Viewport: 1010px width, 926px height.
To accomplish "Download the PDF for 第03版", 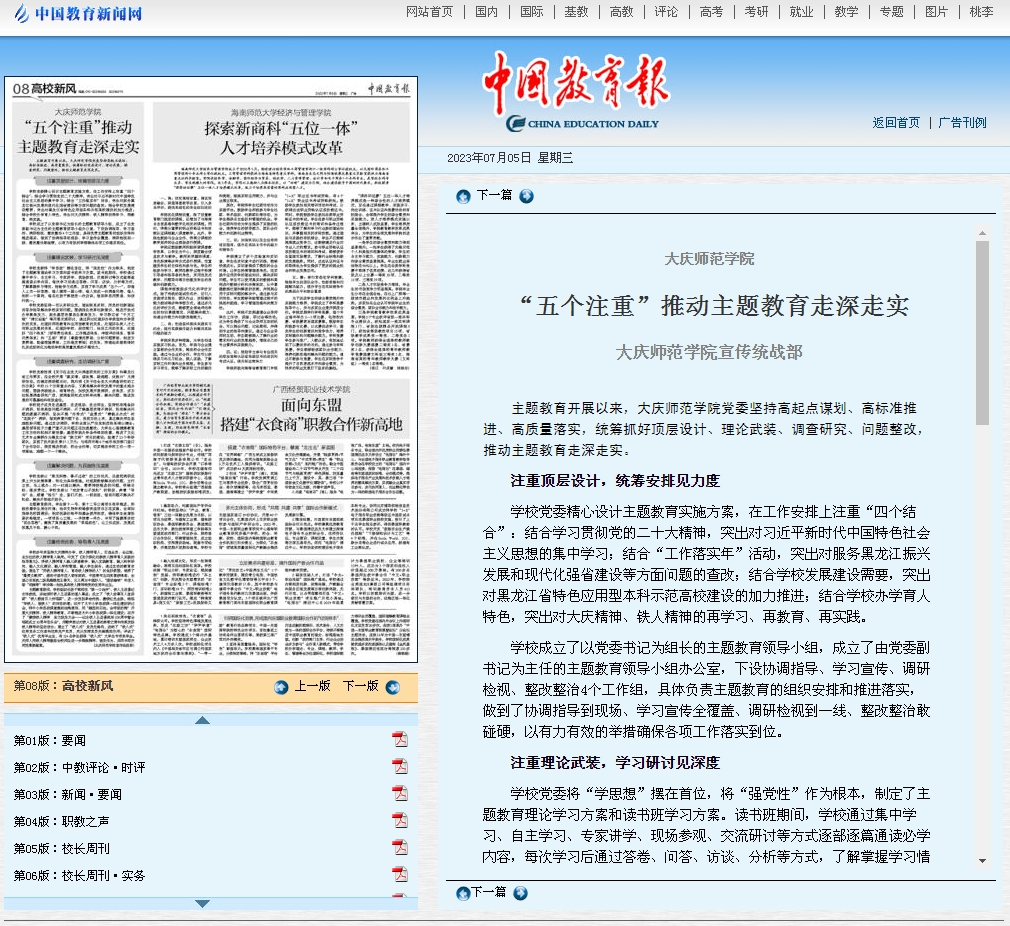I will pyautogui.click(x=400, y=793).
